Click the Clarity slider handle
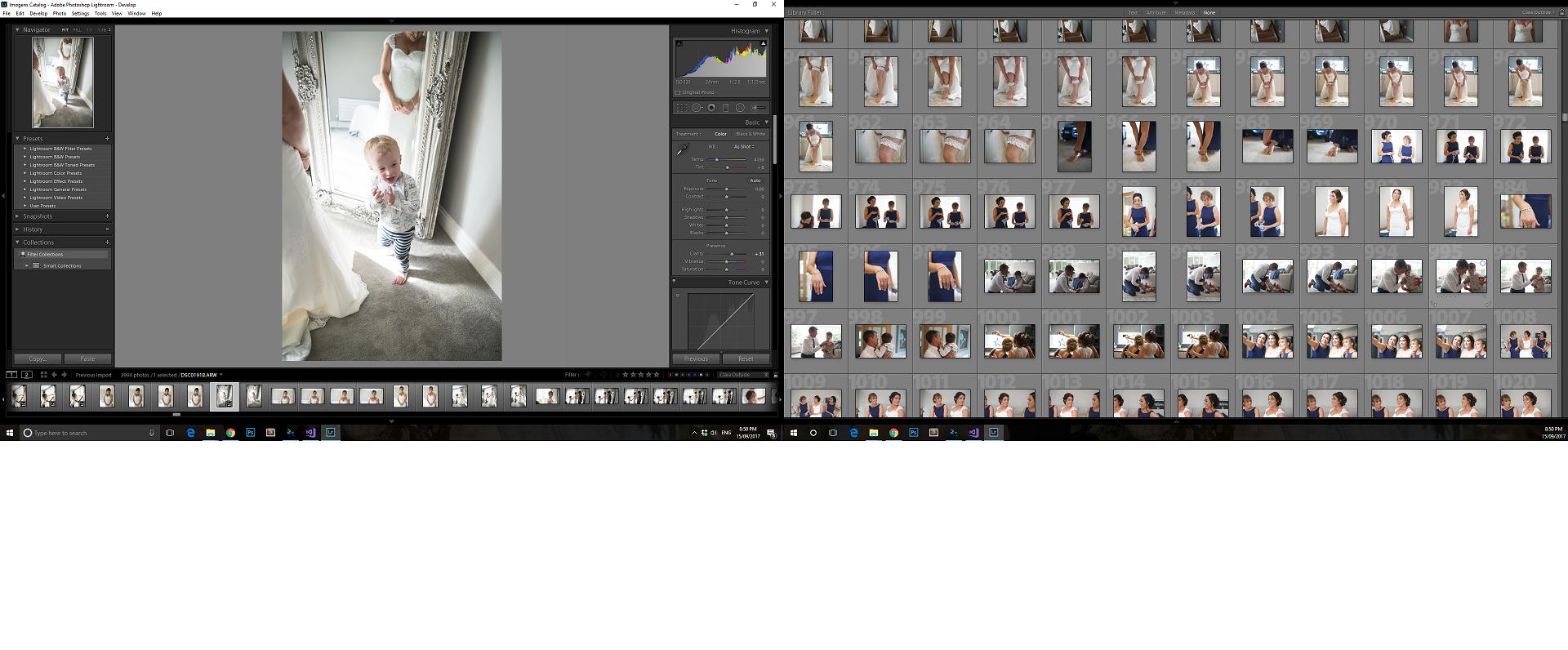This screenshot has width=1568, height=650. (732, 254)
